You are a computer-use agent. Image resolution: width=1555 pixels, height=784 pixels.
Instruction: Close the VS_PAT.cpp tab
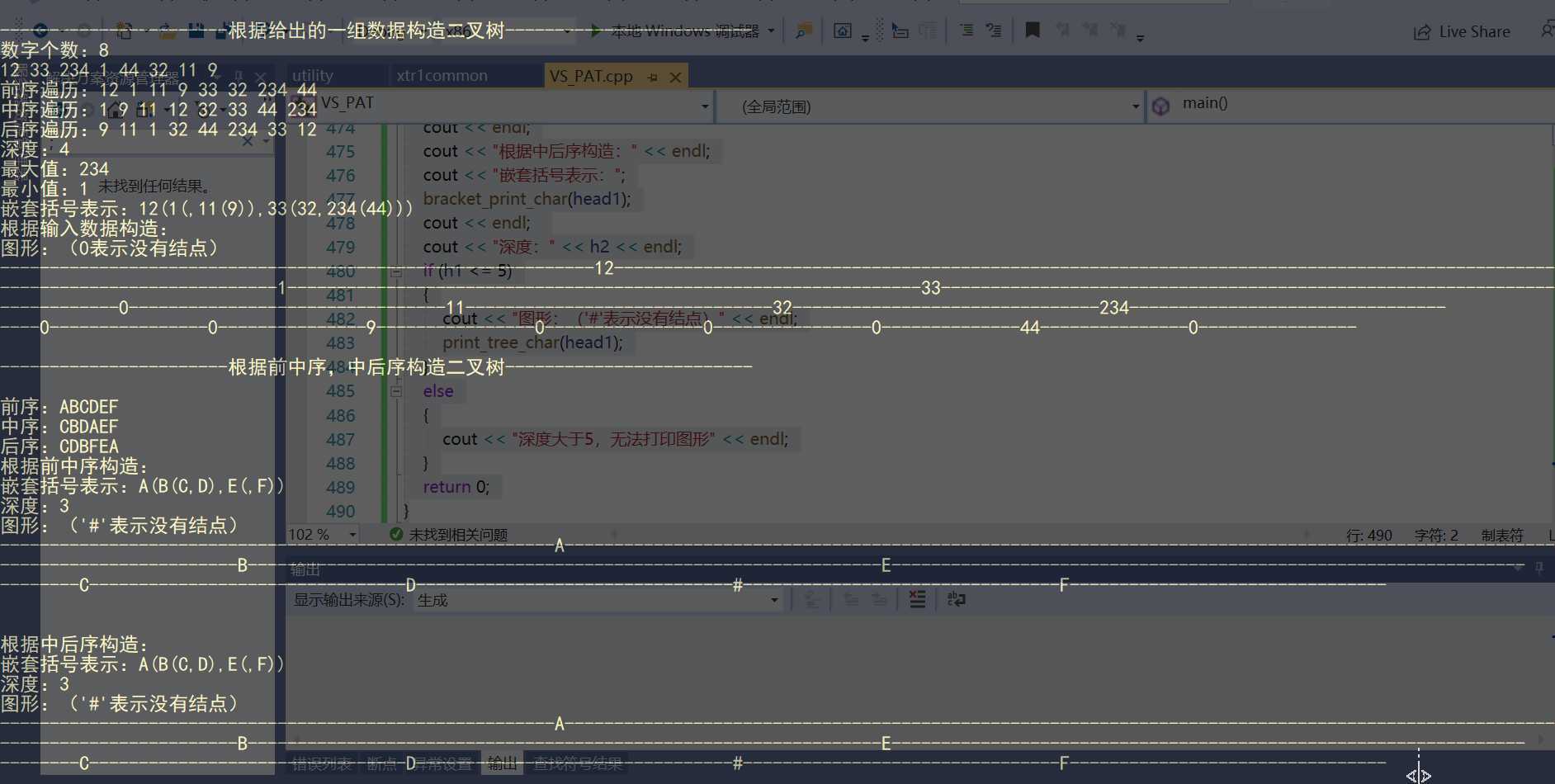(x=675, y=78)
